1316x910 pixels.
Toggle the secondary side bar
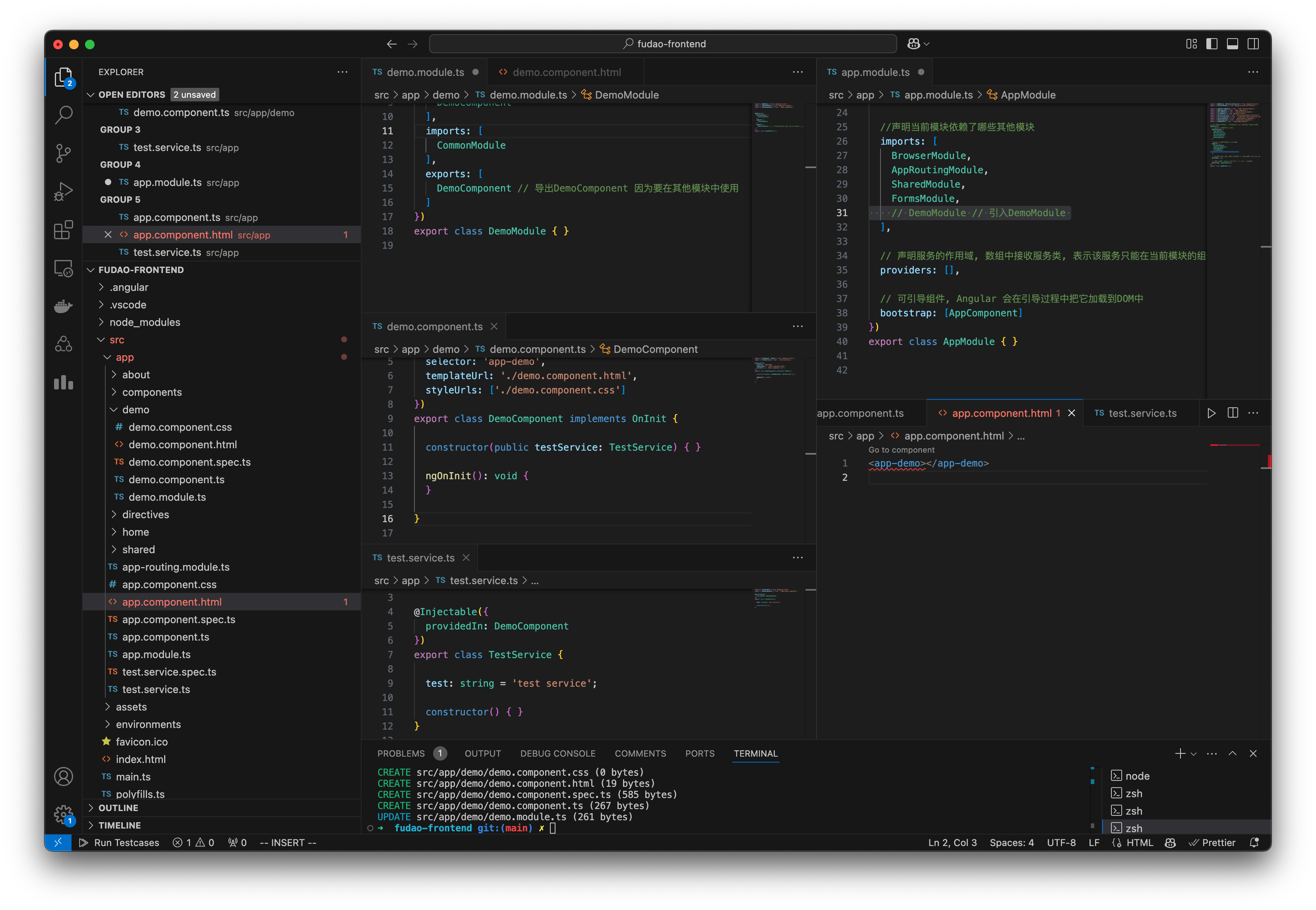pos(1253,43)
